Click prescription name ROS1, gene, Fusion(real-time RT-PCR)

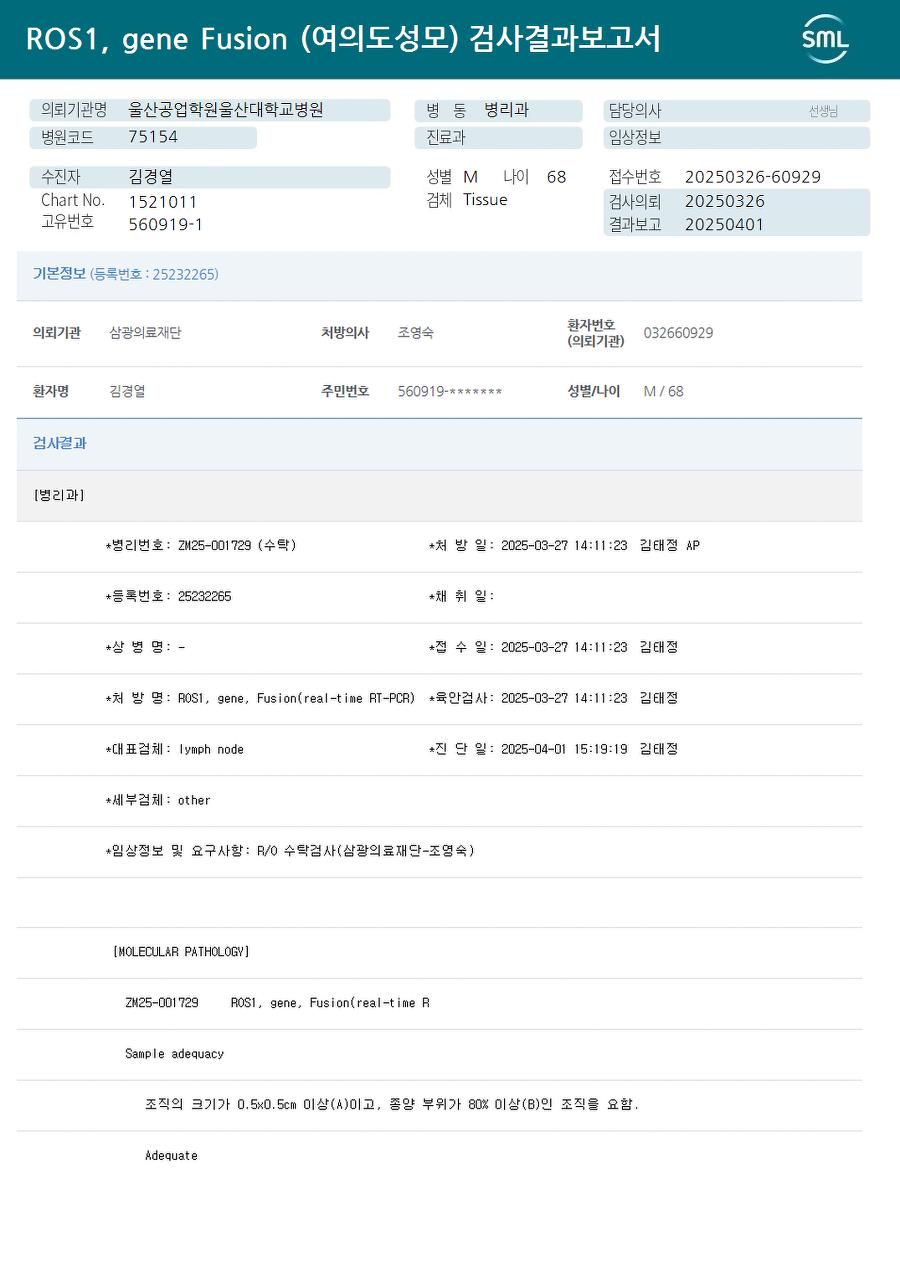(296, 699)
